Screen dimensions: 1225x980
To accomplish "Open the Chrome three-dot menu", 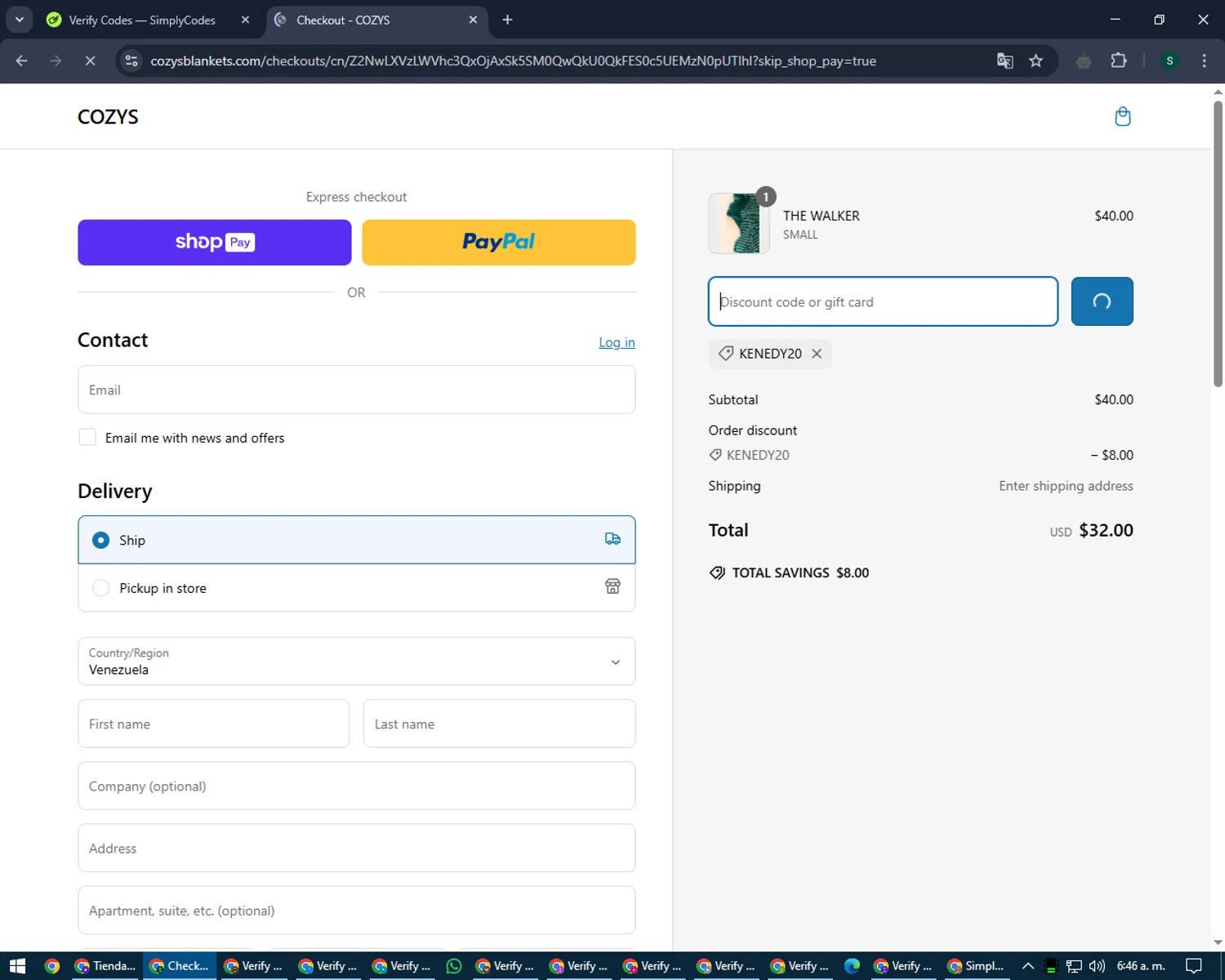I will pos(1204,61).
